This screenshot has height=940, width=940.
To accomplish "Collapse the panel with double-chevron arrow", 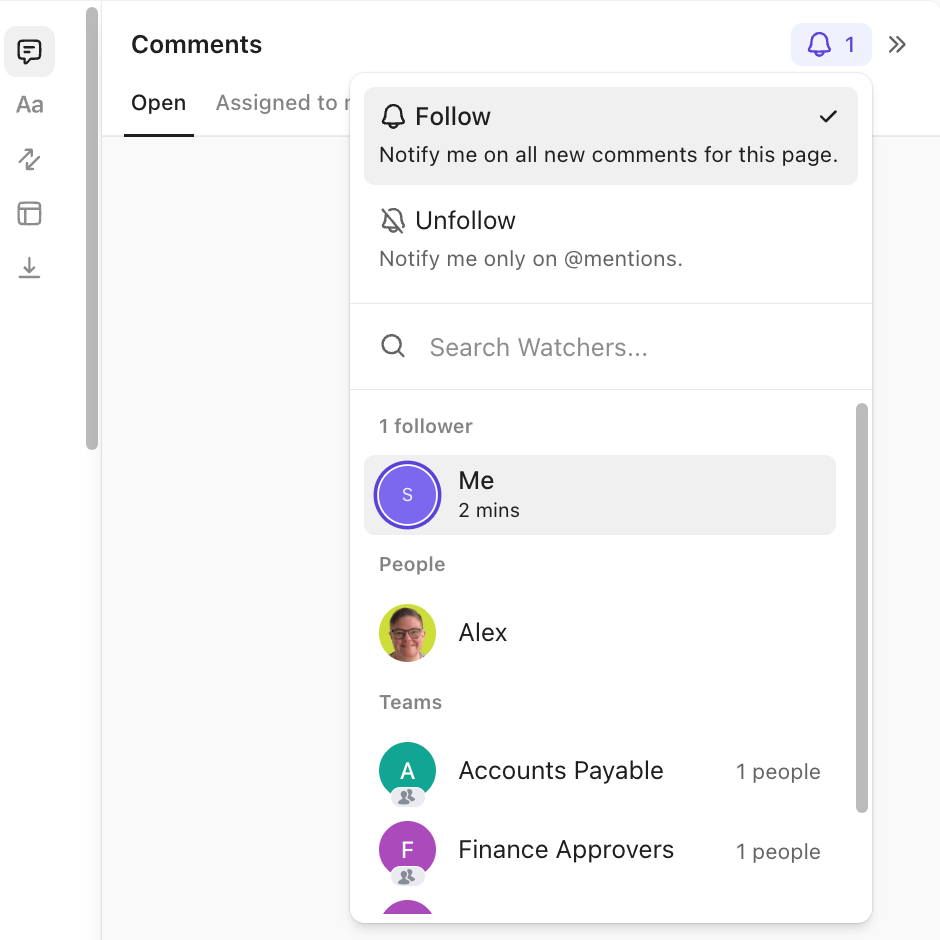I will pyautogui.click(x=897, y=44).
